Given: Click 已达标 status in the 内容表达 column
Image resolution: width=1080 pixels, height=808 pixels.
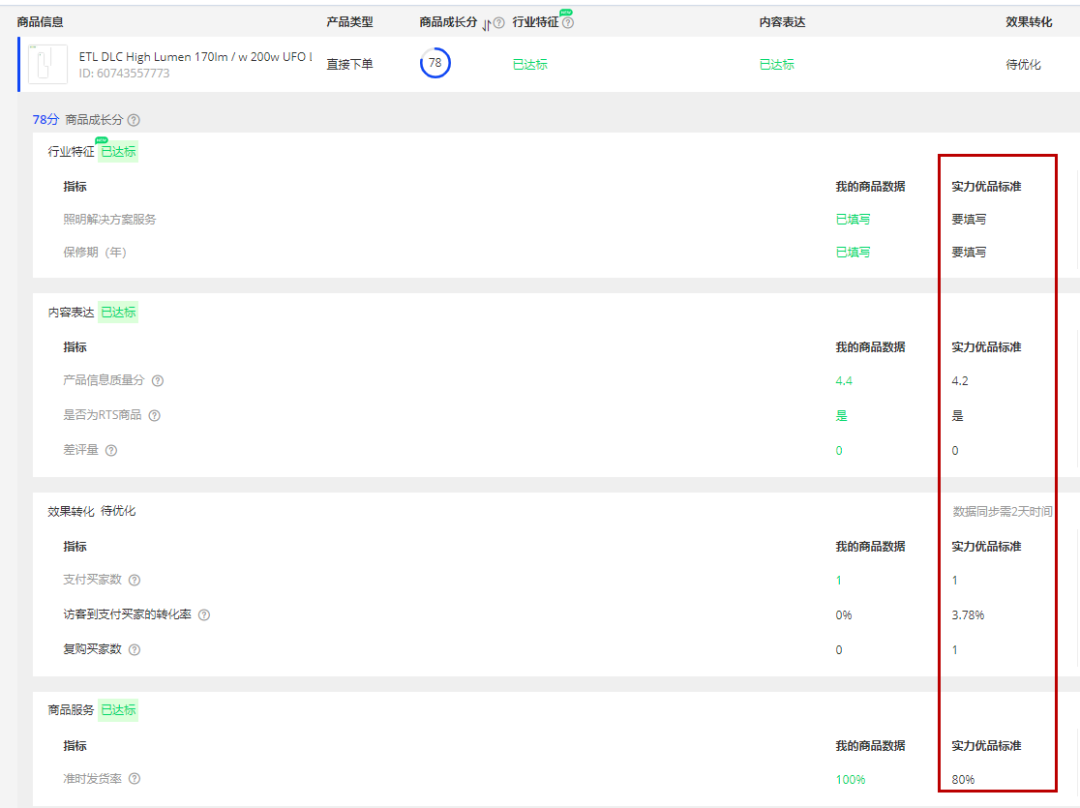Looking at the screenshot, I should click(776, 65).
